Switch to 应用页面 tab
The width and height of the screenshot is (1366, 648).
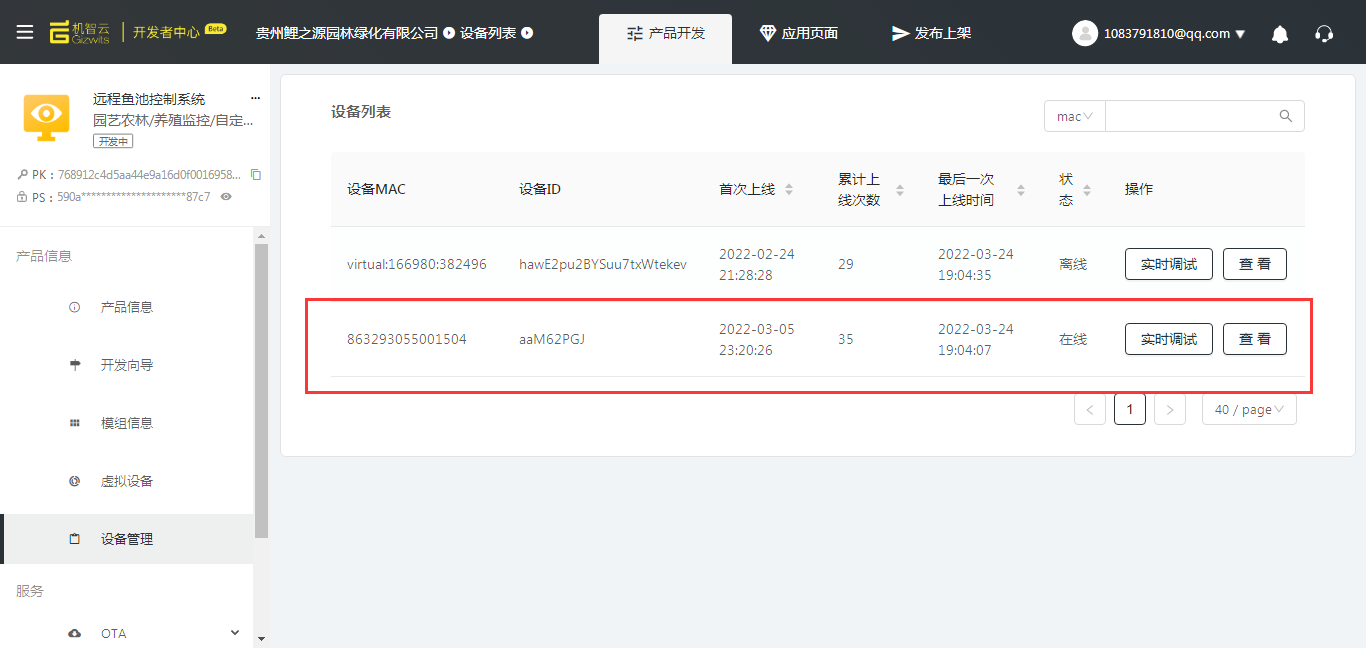pyautogui.click(x=798, y=33)
